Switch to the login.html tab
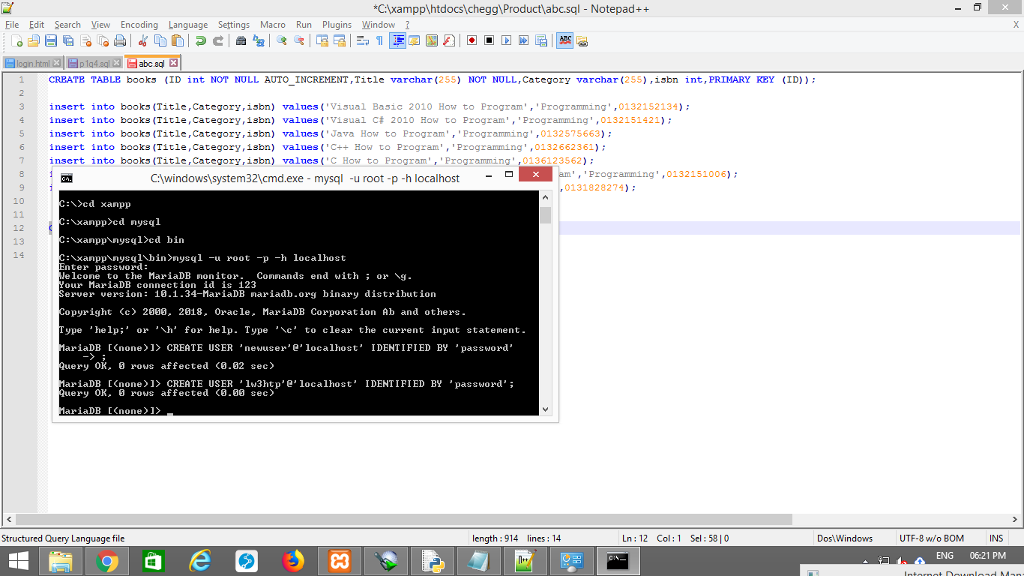This screenshot has width=1024, height=576. (33, 63)
